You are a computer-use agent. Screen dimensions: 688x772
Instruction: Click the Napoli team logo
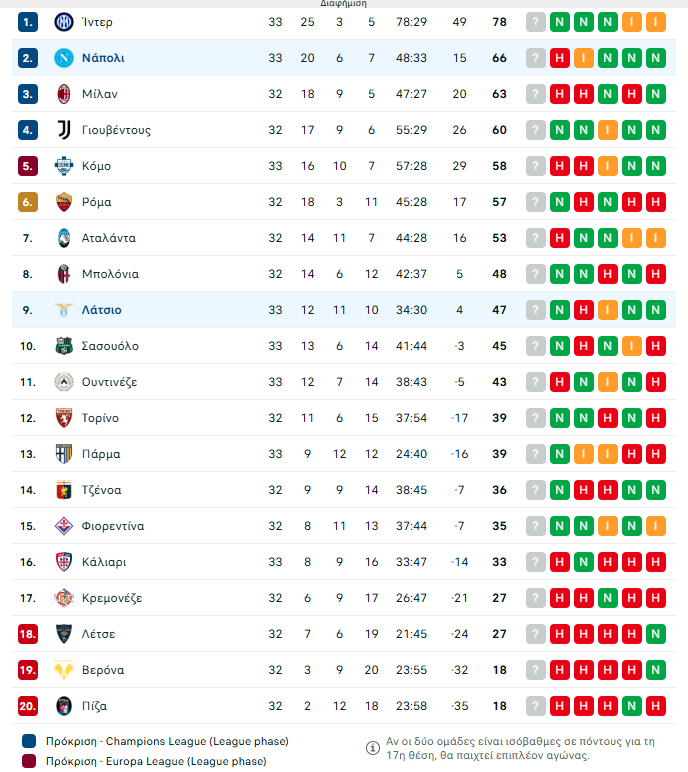click(64, 58)
